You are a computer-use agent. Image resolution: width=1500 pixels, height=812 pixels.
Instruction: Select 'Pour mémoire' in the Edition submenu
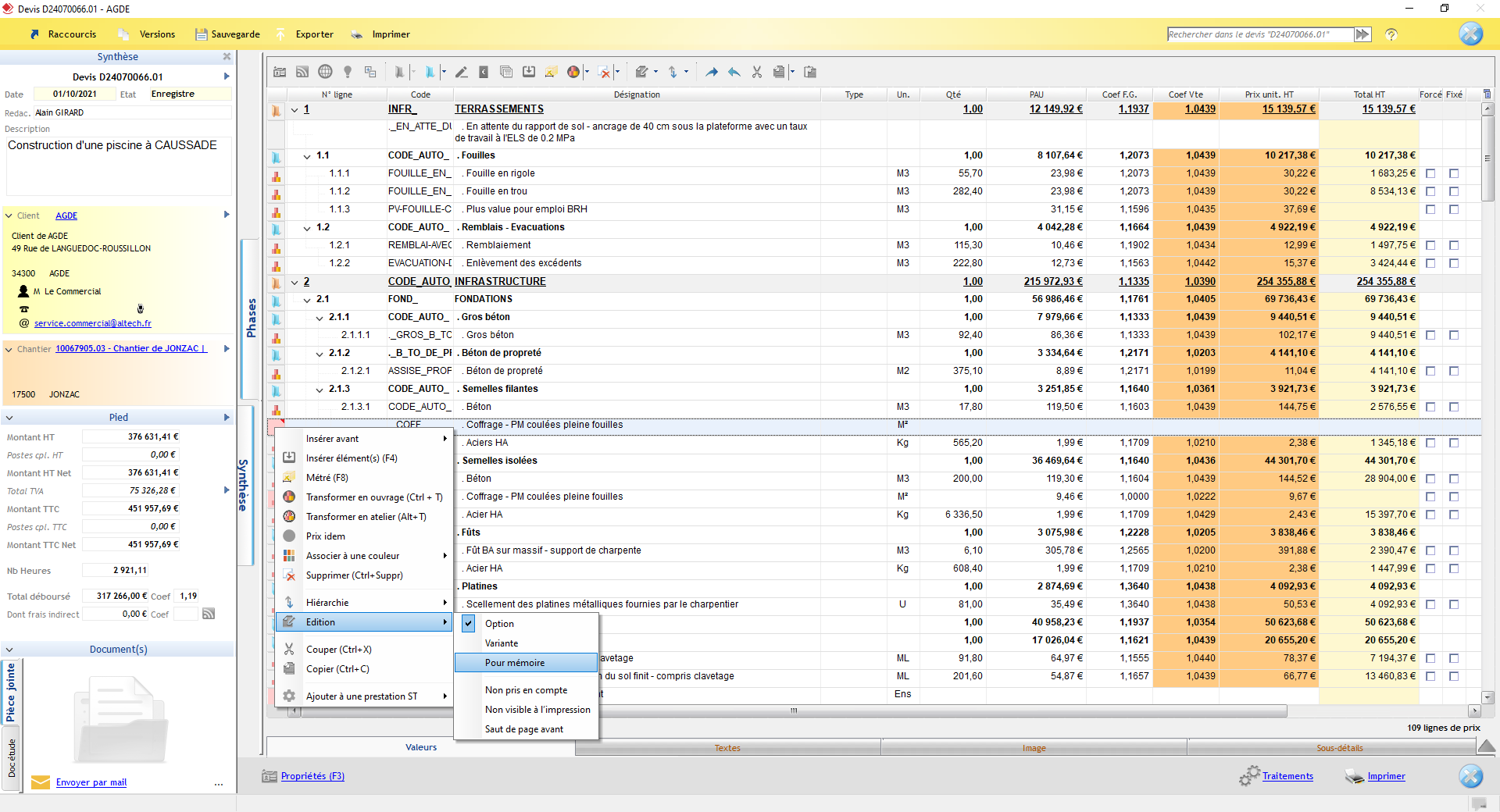515,663
